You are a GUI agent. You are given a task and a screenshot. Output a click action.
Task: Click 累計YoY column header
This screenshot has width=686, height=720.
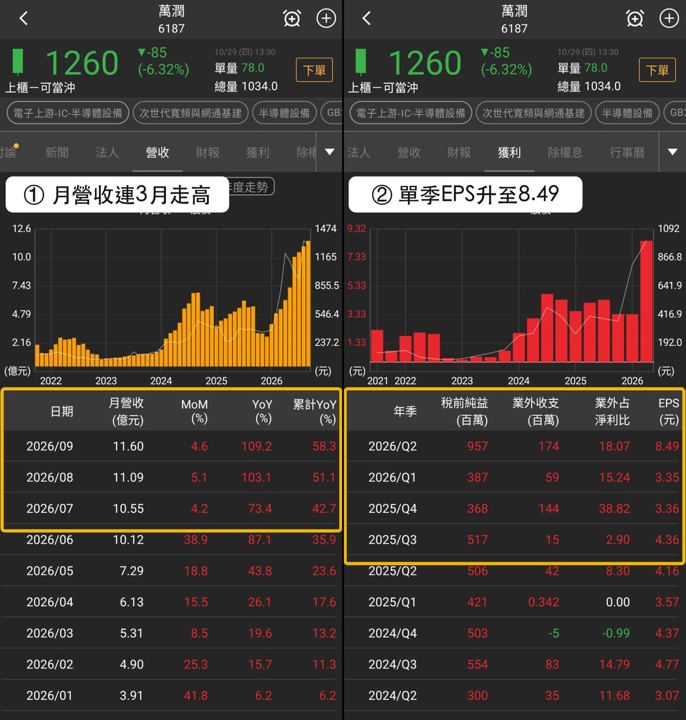point(315,411)
